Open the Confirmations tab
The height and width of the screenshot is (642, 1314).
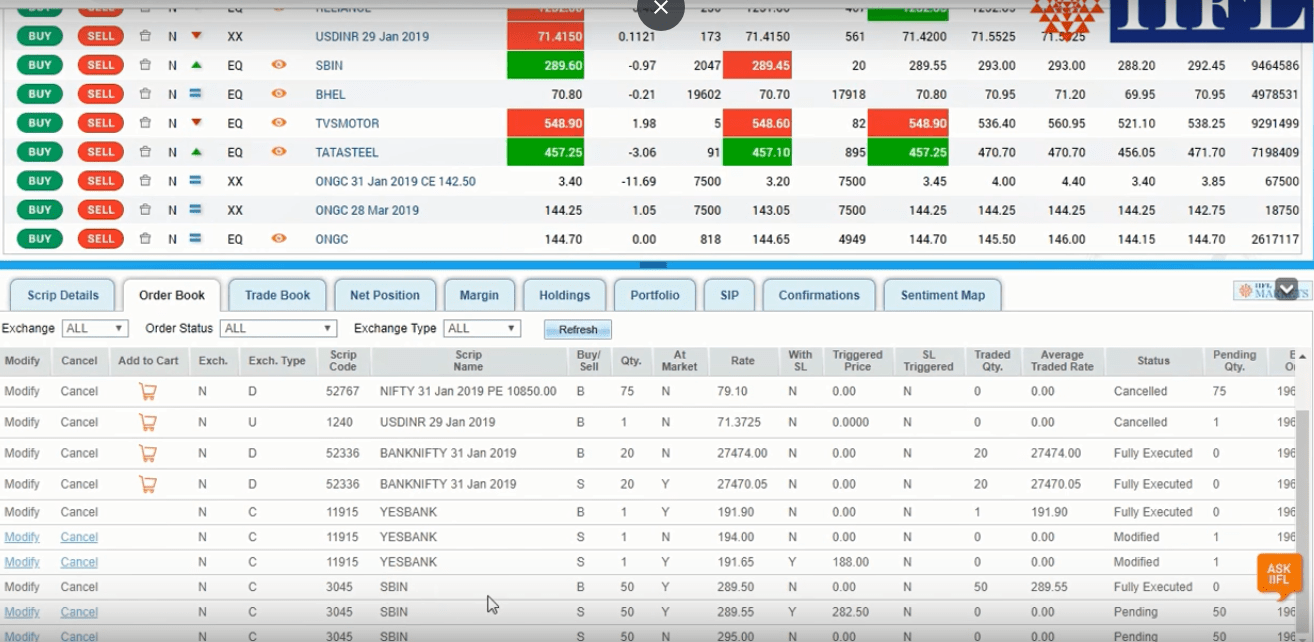pyautogui.click(x=819, y=295)
